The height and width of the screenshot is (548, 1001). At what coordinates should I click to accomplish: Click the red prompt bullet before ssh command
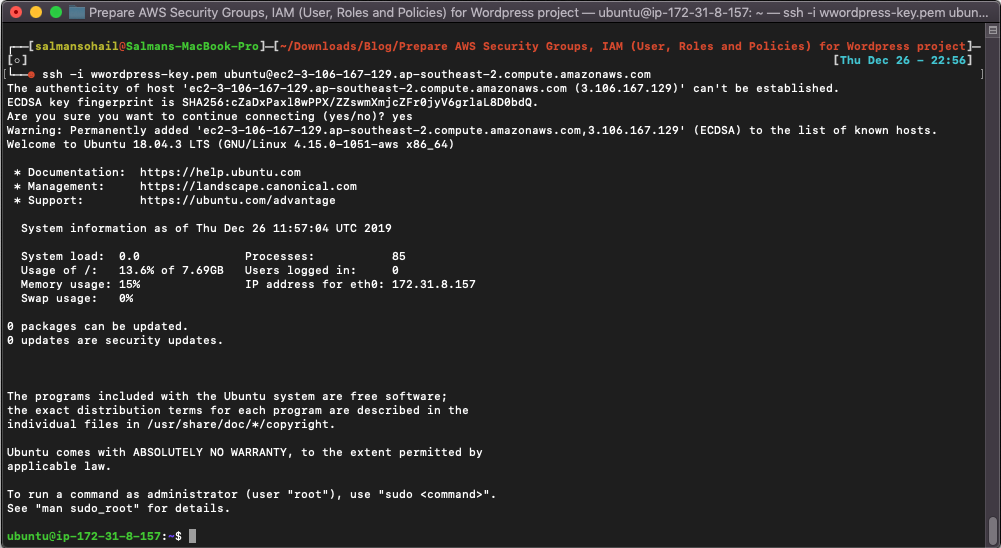click(x=31, y=74)
